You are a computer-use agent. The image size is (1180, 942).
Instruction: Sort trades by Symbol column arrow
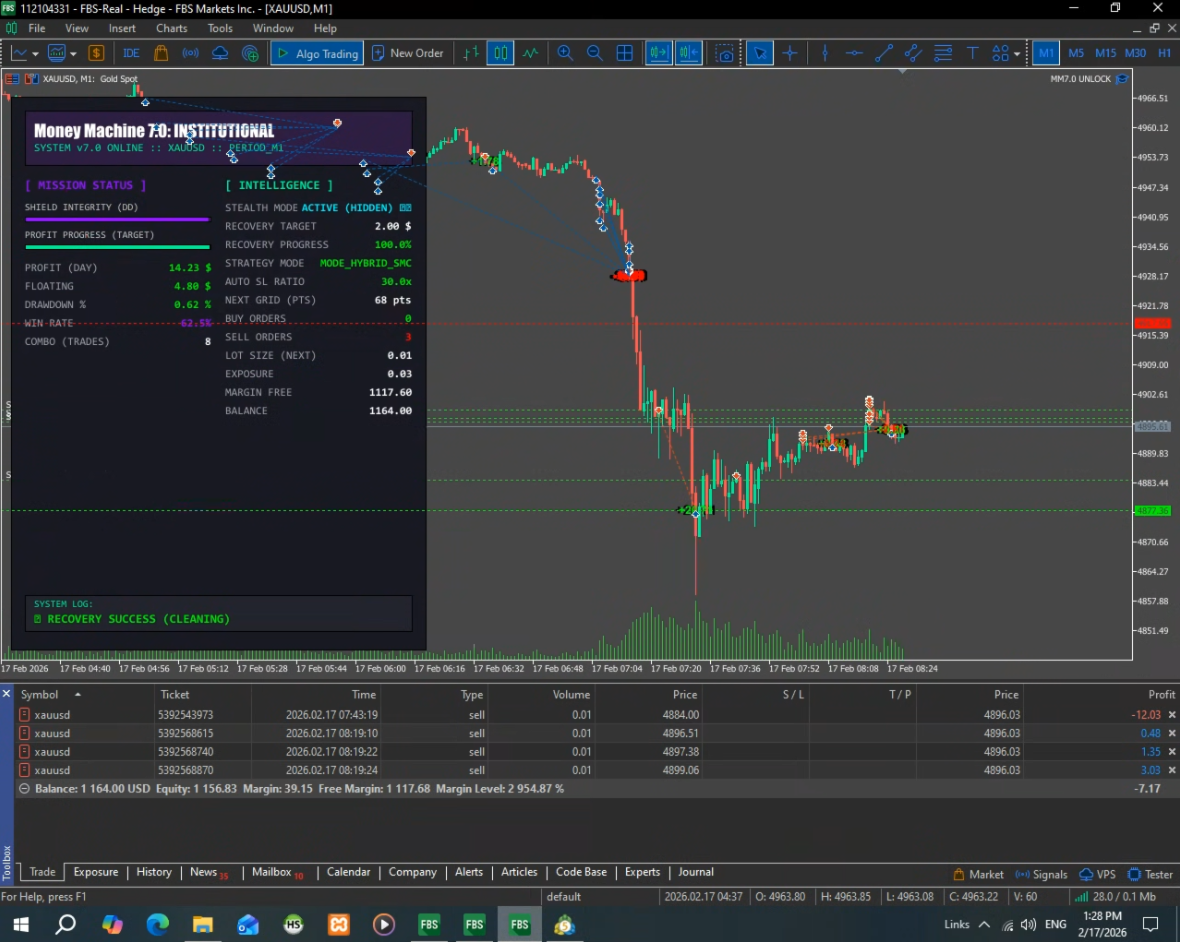coord(78,694)
